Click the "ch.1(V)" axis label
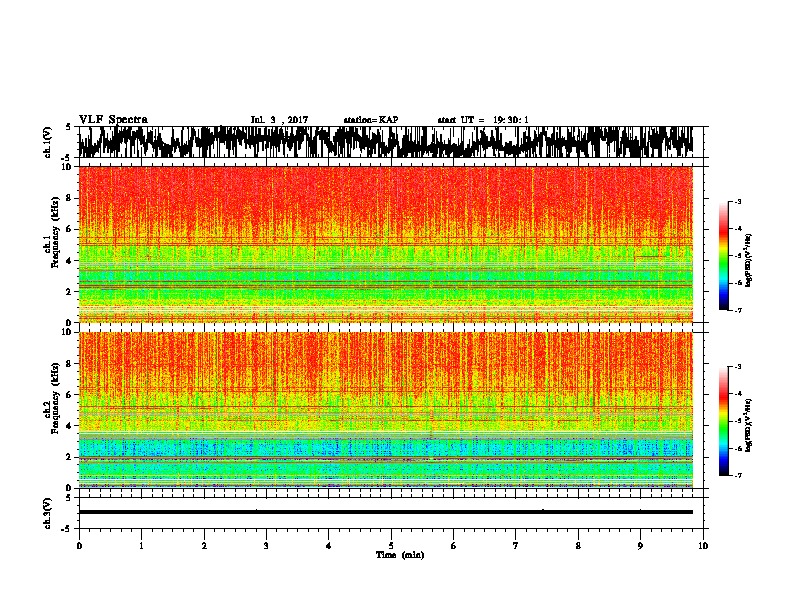The height and width of the screenshot is (612, 792). tap(48, 142)
